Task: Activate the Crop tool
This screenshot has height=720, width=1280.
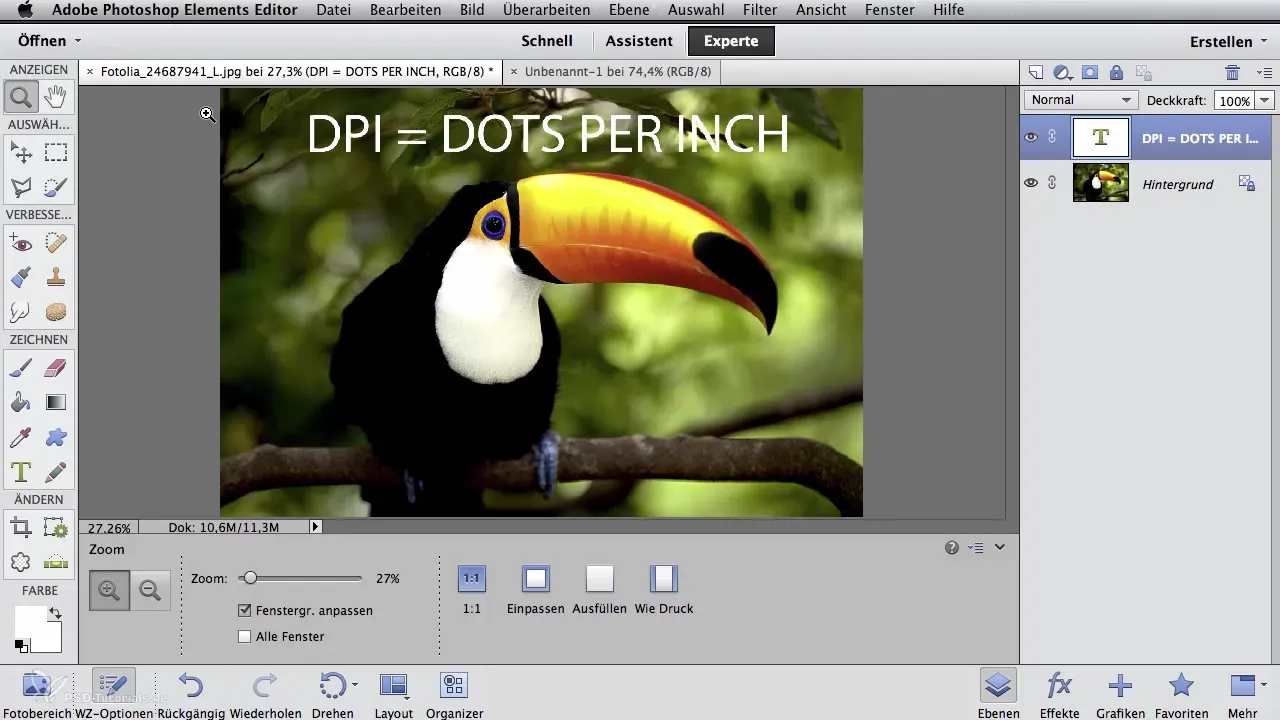Action: click(x=20, y=527)
